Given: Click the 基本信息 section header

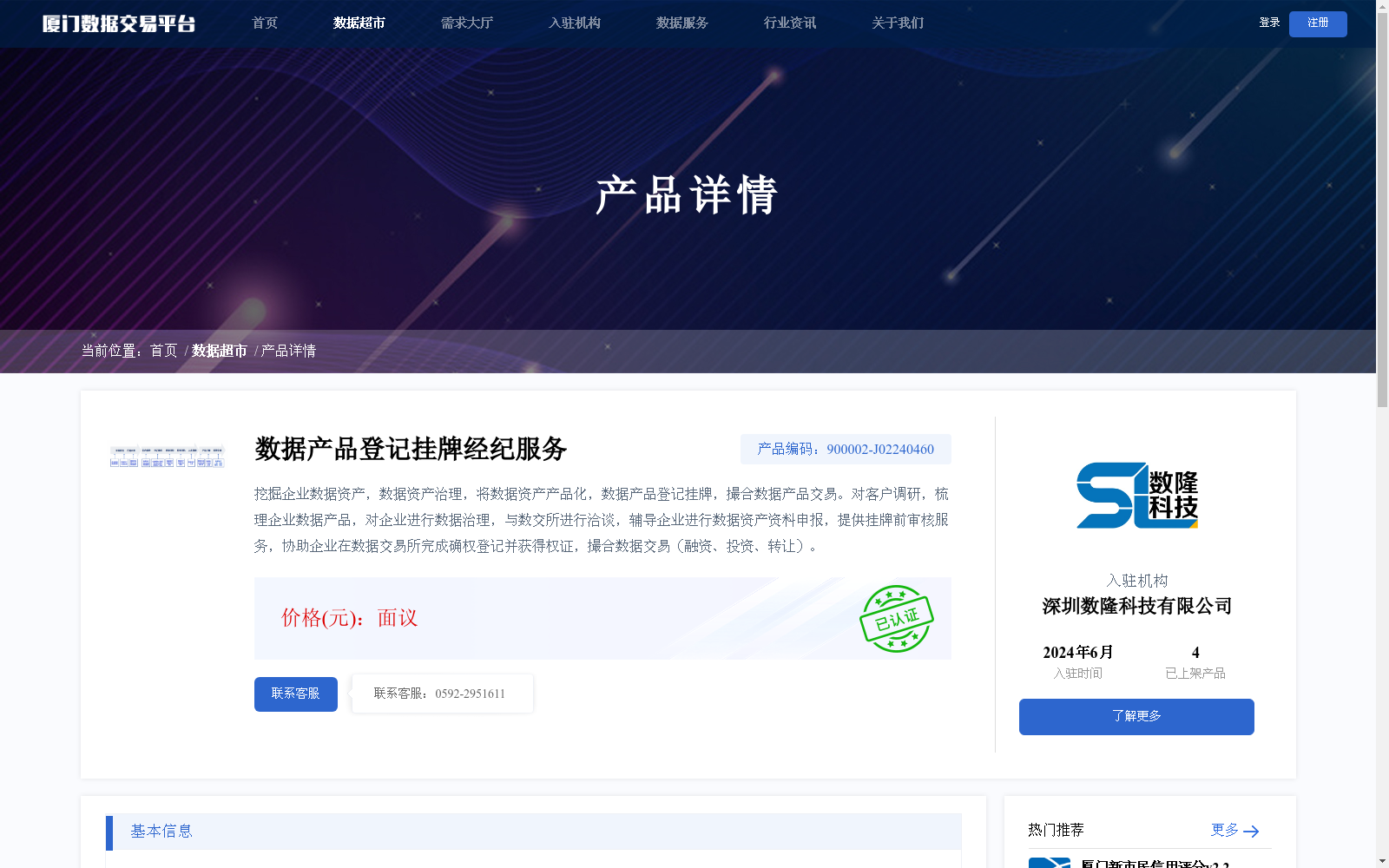Looking at the screenshot, I should (x=533, y=832).
